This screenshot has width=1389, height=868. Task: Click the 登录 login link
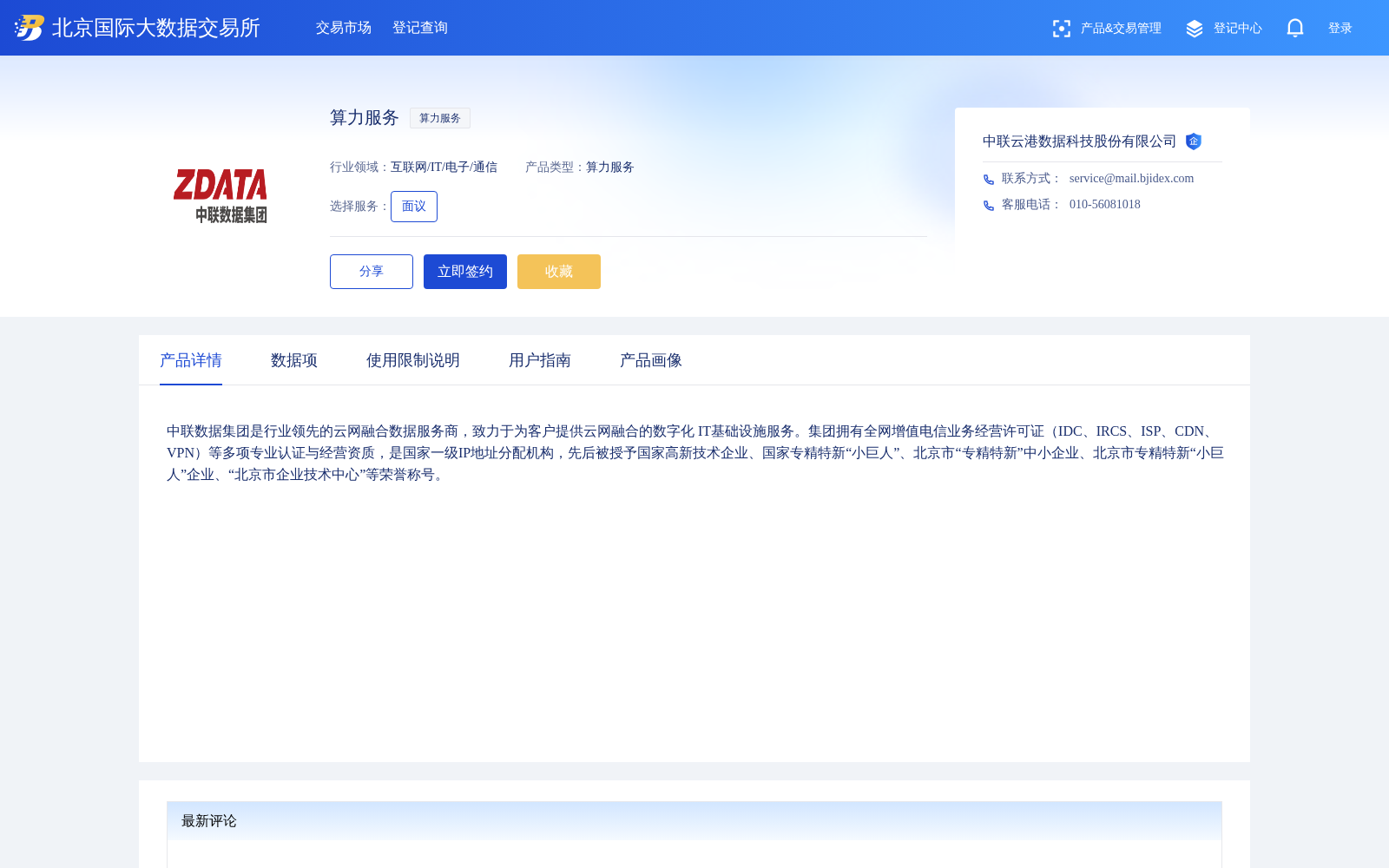pos(1340,28)
